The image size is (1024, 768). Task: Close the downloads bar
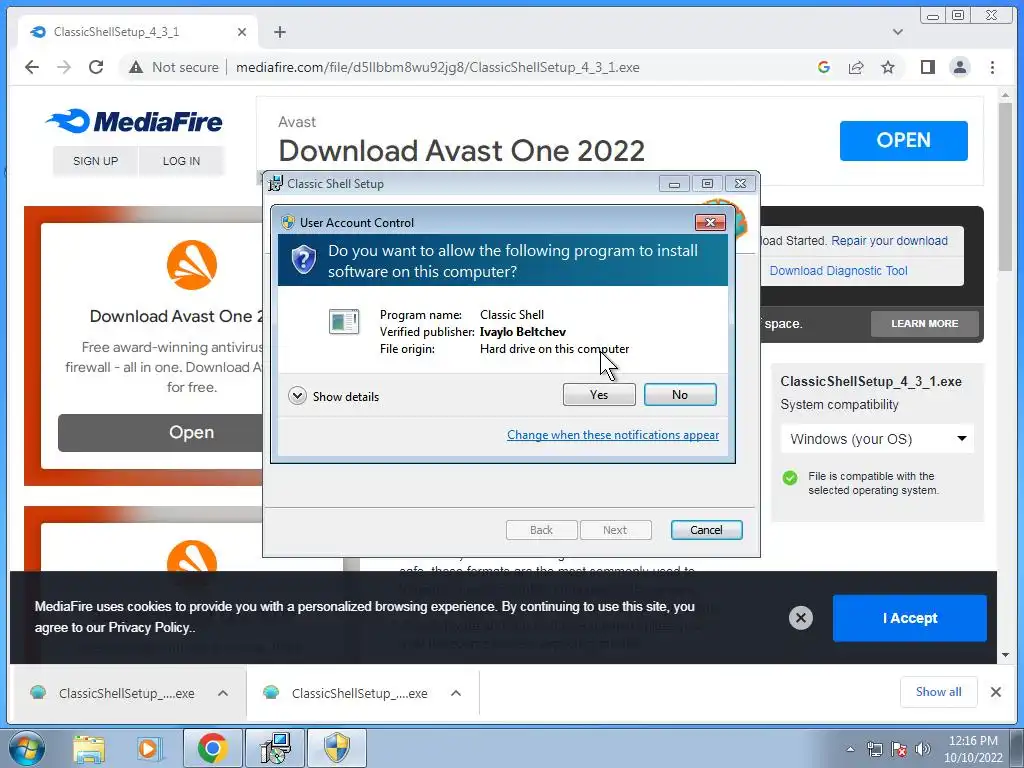995,692
